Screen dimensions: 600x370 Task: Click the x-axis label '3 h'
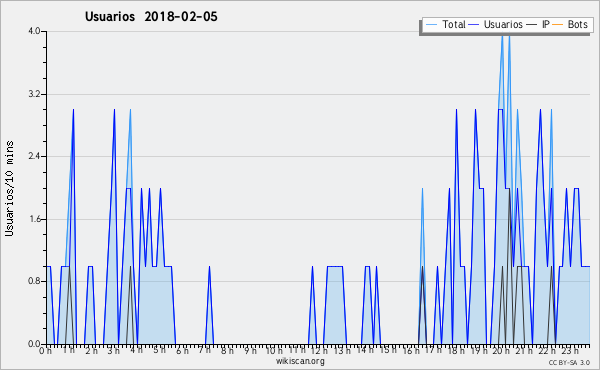click(x=113, y=350)
